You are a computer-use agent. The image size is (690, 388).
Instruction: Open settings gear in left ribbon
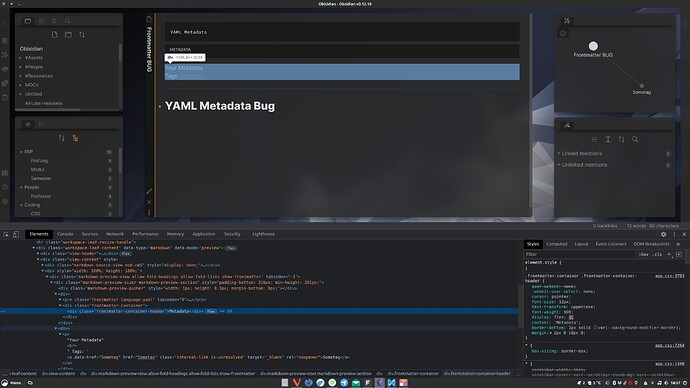click(x=5, y=201)
